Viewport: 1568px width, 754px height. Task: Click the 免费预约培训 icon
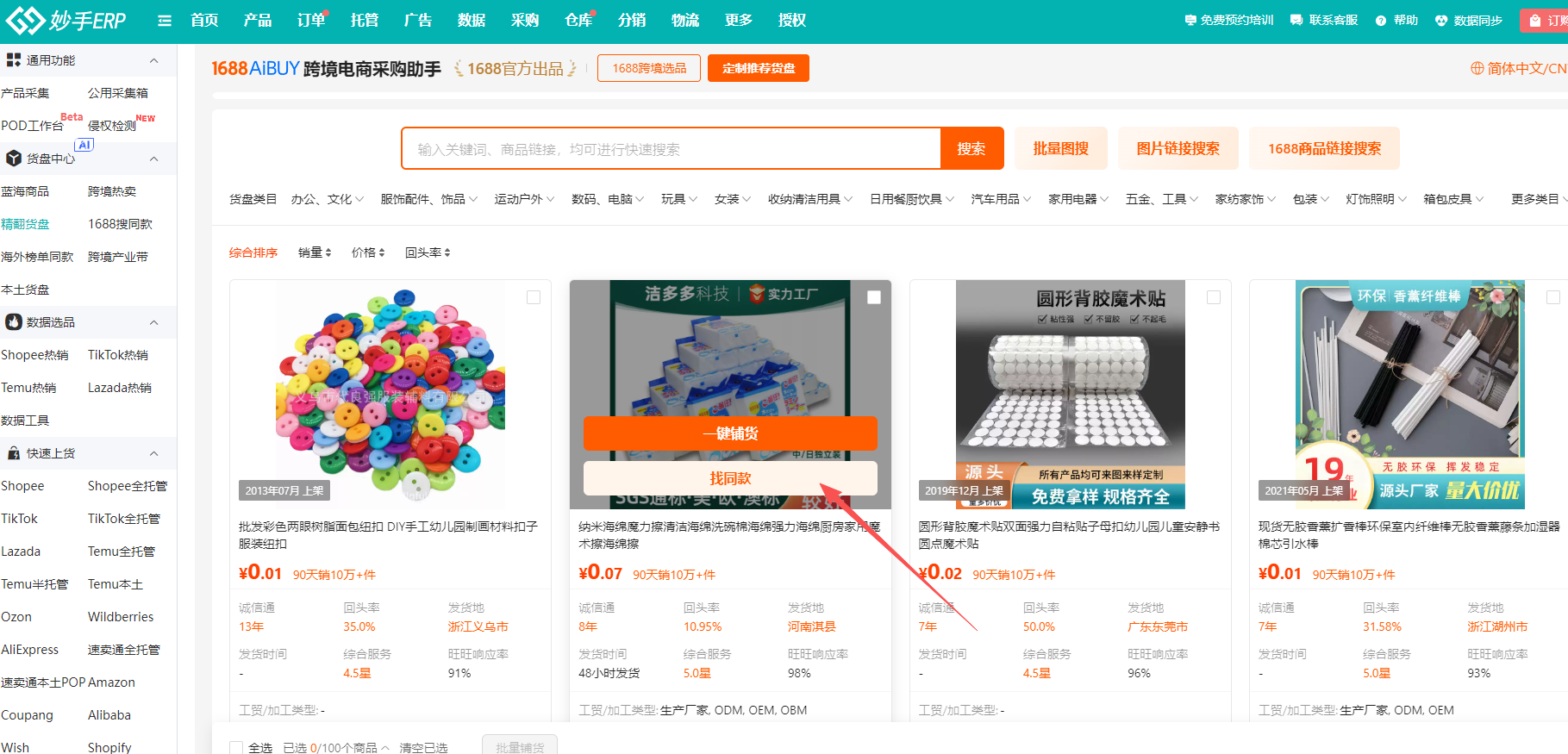click(1190, 20)
